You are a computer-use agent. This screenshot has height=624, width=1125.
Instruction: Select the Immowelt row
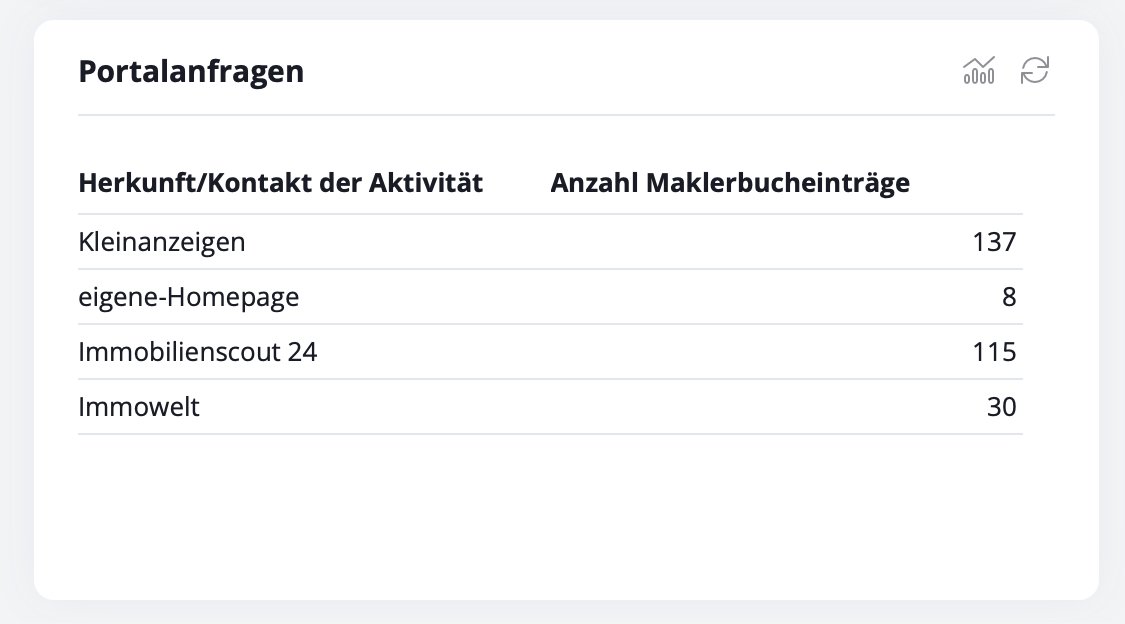(x=139, y=407)
